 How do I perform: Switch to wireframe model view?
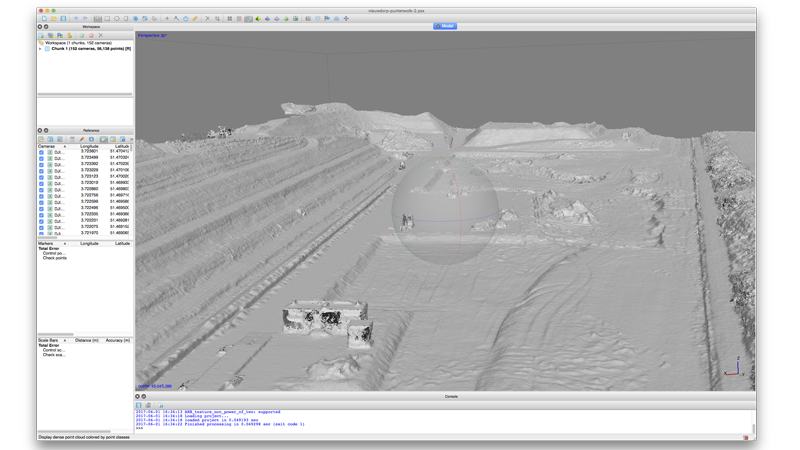[x=277, y=18]
